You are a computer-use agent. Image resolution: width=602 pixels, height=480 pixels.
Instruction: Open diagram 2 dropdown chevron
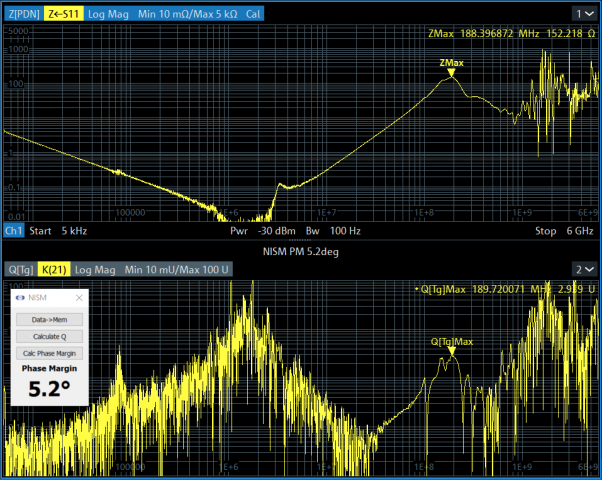589,270
